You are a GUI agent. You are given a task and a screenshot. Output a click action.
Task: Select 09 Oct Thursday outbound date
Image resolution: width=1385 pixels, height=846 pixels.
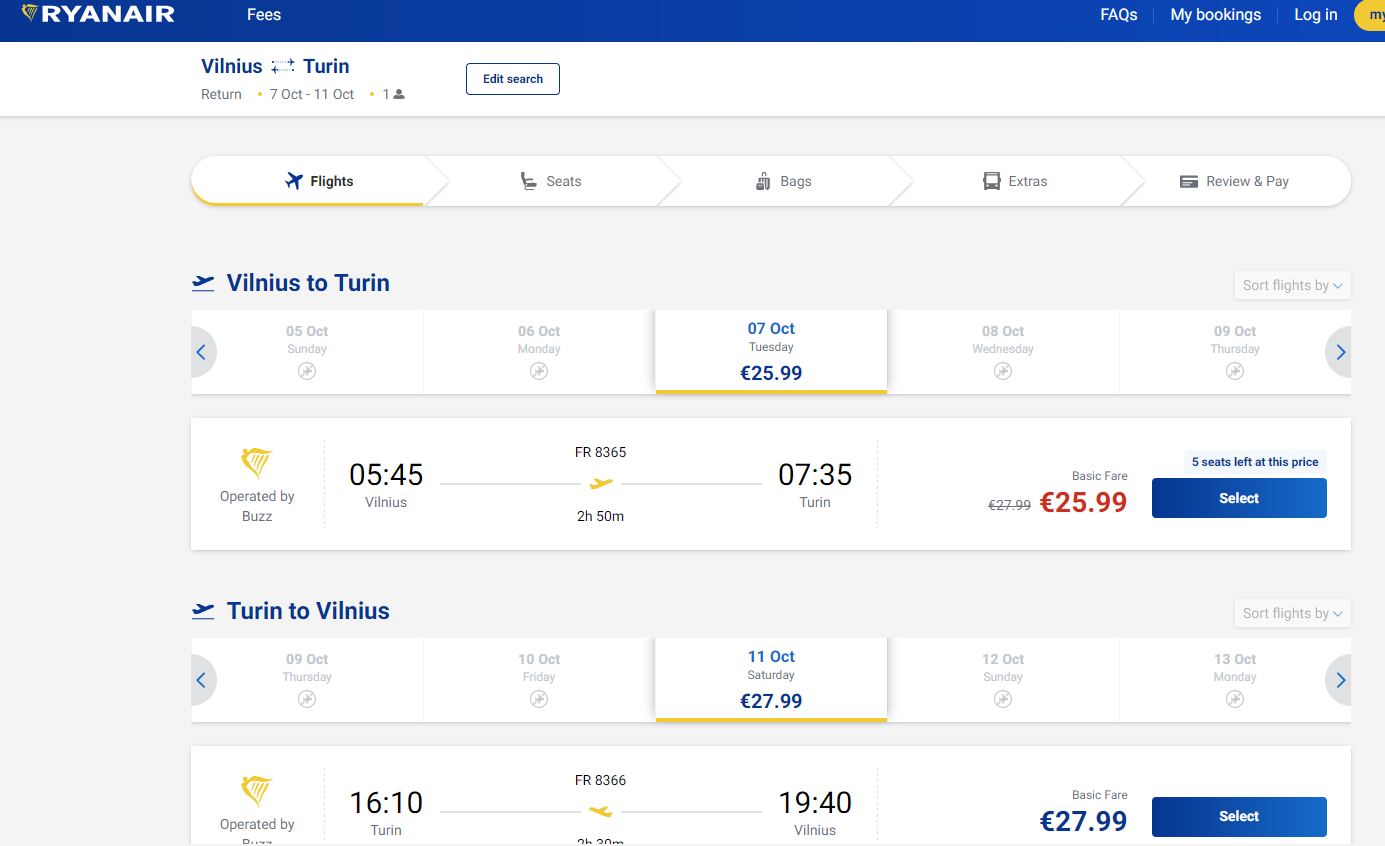(1235, 352)
